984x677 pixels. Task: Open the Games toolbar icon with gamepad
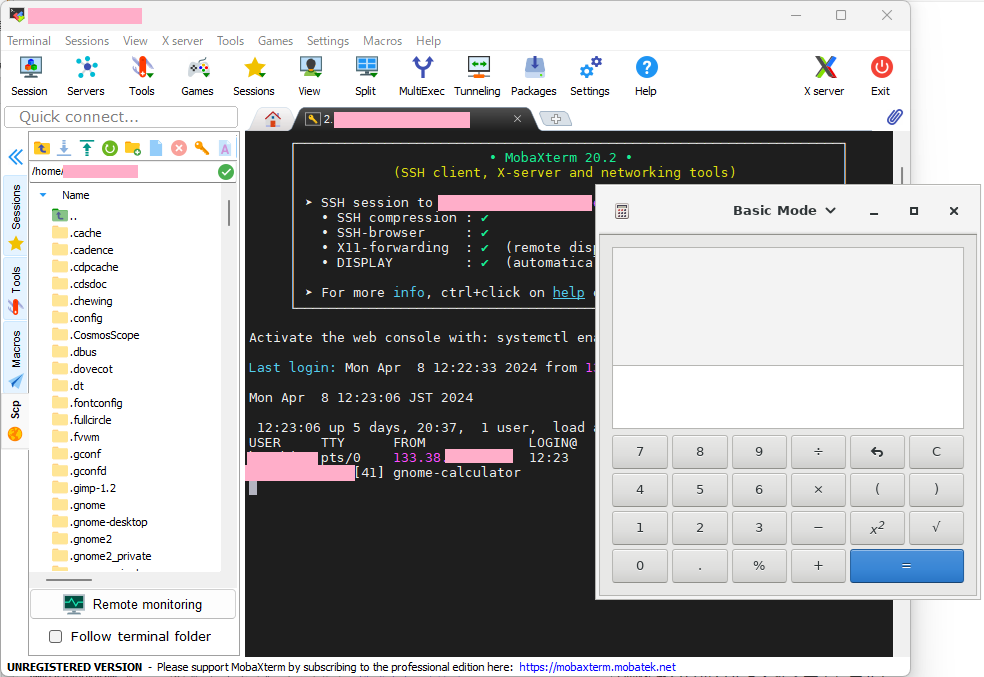point(198,76)
